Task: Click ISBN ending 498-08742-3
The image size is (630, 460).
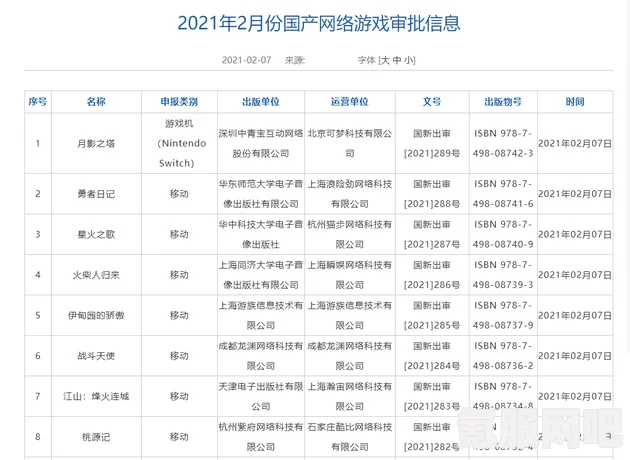Action: click(503, 153)
